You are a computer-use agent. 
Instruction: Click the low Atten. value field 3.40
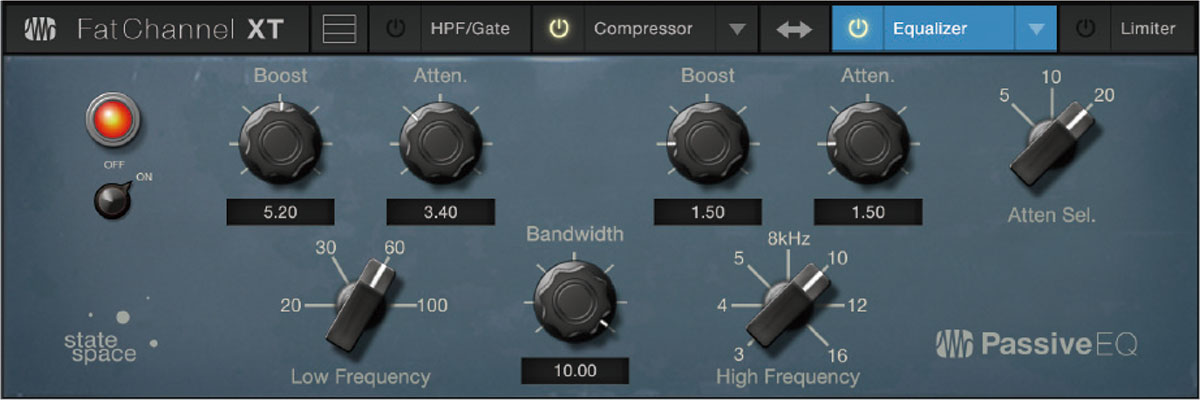(x=440, y=211)
